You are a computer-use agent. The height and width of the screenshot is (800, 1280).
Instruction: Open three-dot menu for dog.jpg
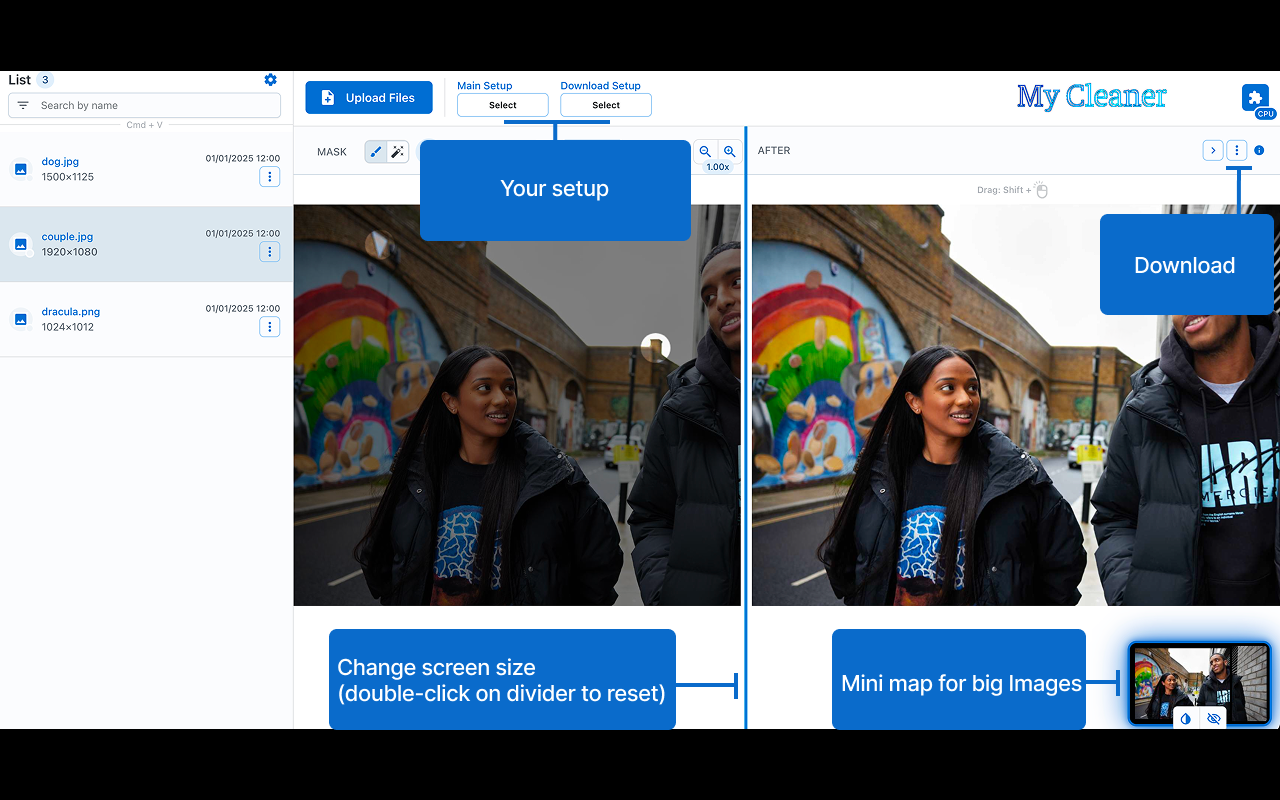[269, 177]
